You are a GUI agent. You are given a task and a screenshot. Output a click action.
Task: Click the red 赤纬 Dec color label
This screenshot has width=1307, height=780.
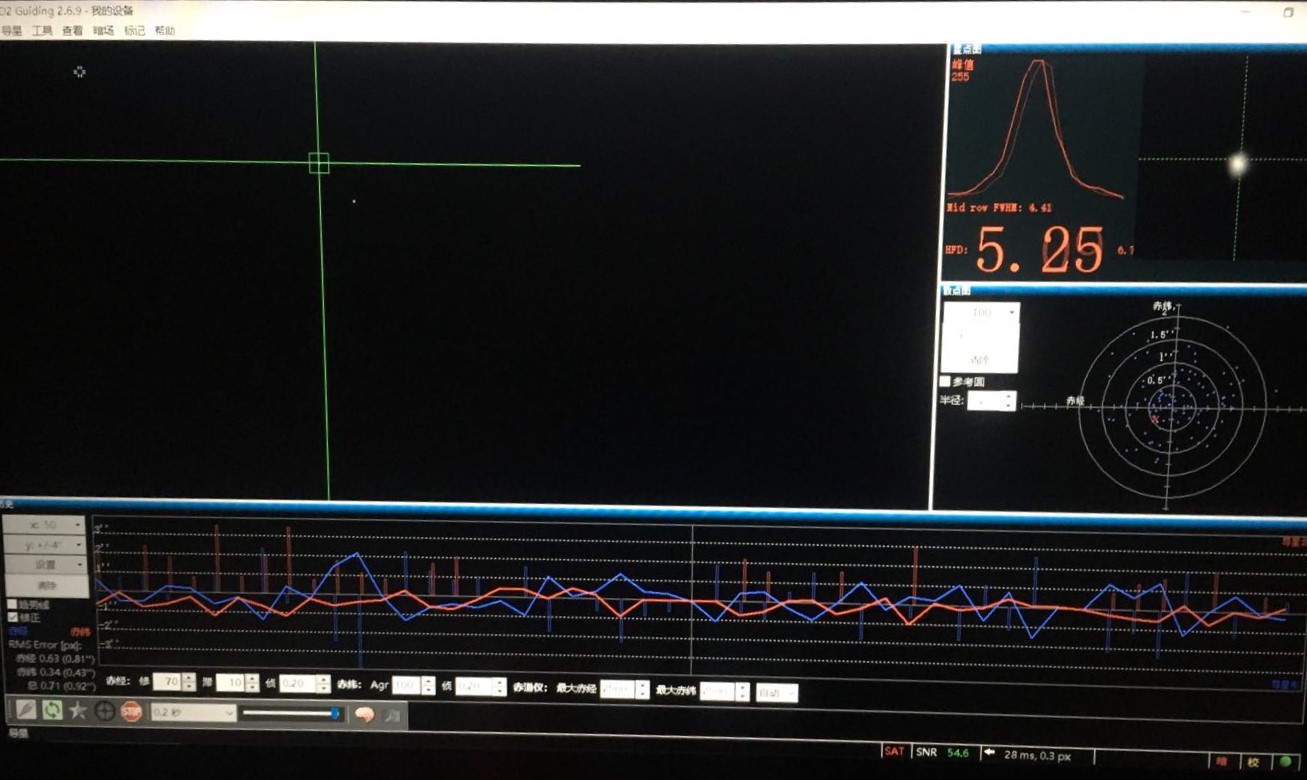pos(80,632)
